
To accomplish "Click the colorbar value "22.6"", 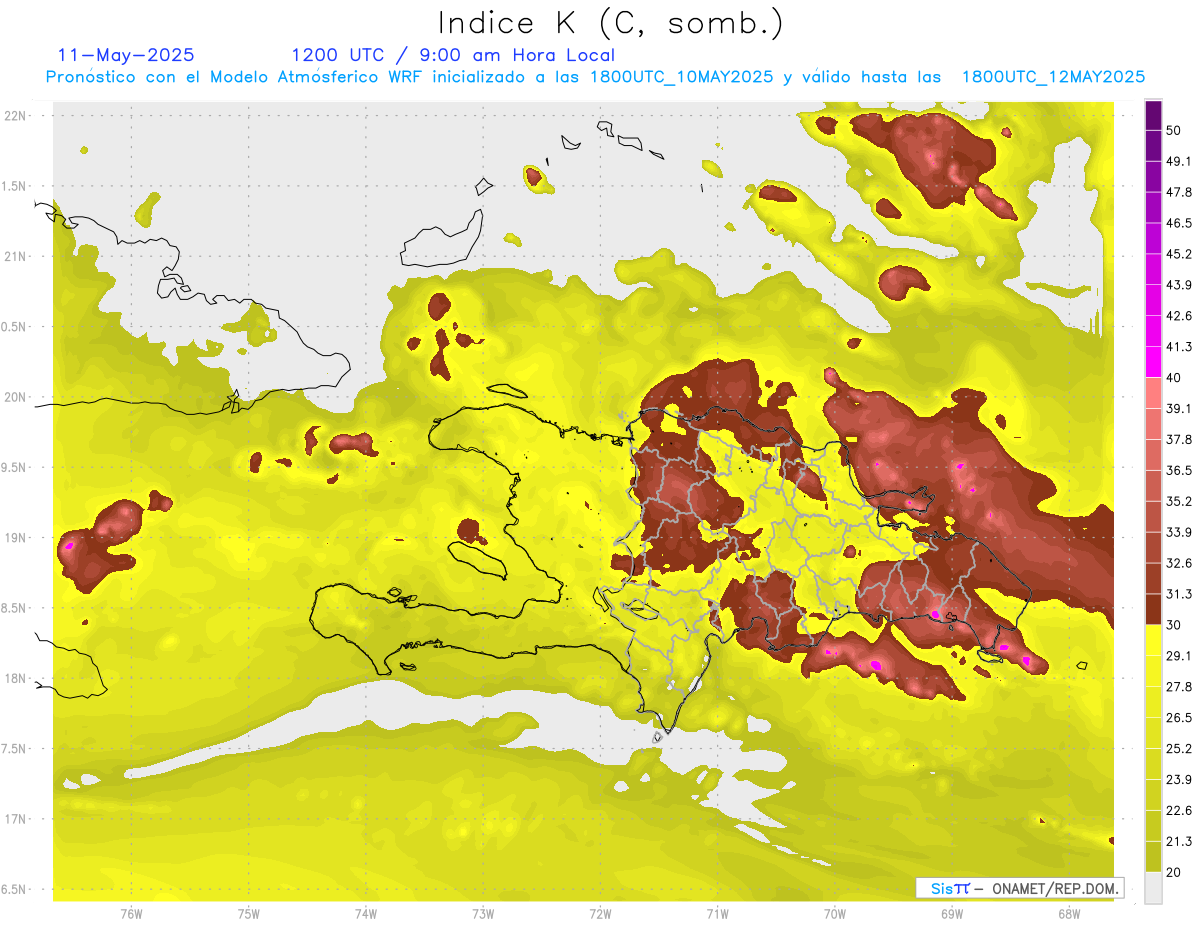I will pyautogui.click(x=1179, y=810).
